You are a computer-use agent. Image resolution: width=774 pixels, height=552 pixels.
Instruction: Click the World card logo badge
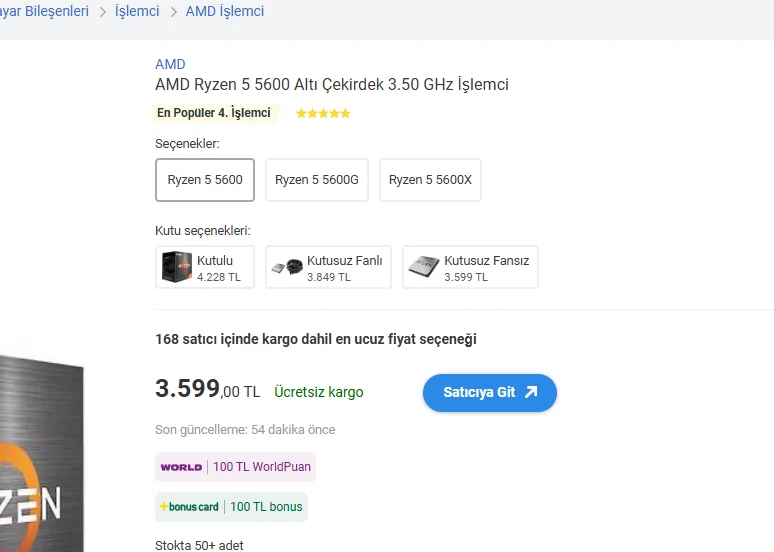click(x=181, y=467)
